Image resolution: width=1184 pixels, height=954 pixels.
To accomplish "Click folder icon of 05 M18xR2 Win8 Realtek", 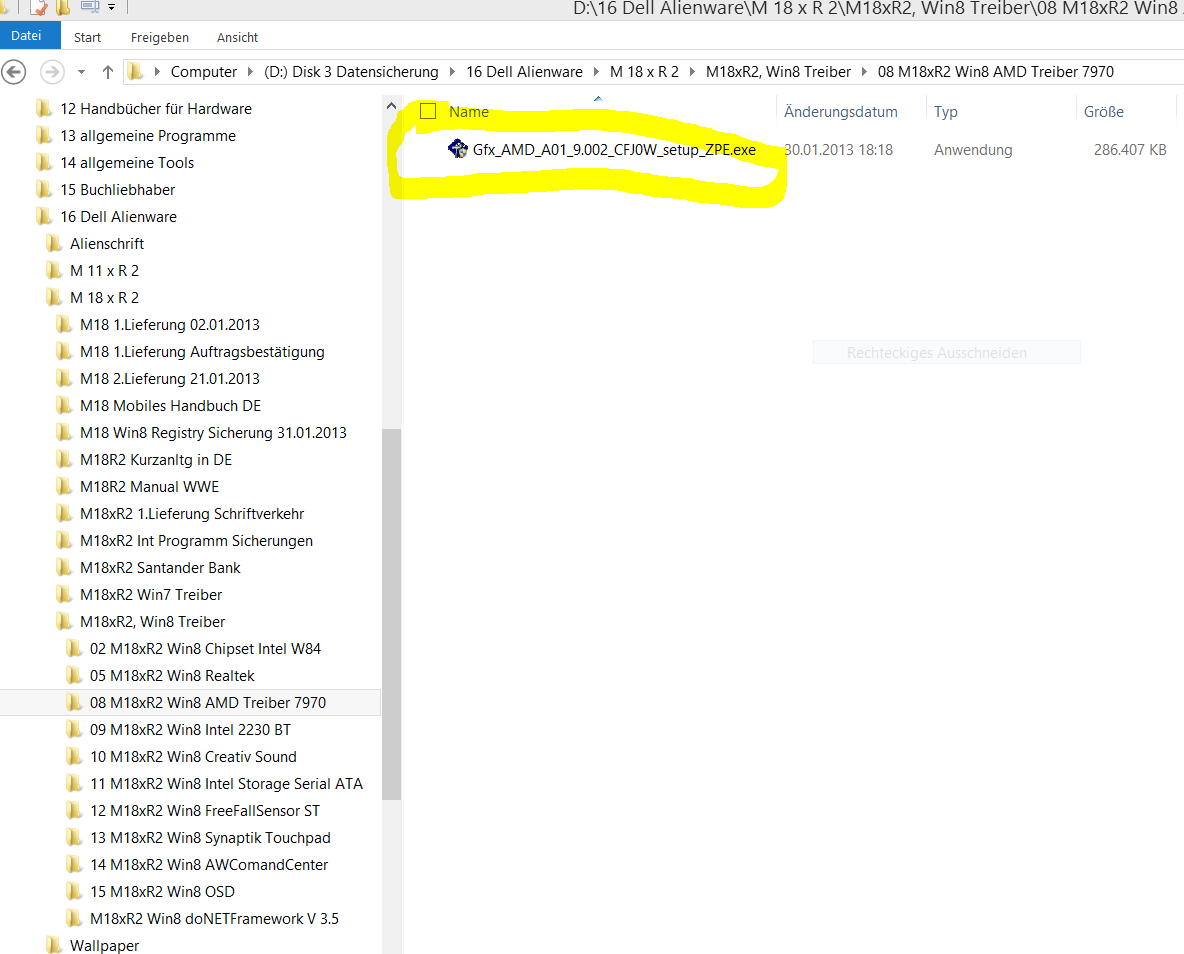I will (73, 676).
